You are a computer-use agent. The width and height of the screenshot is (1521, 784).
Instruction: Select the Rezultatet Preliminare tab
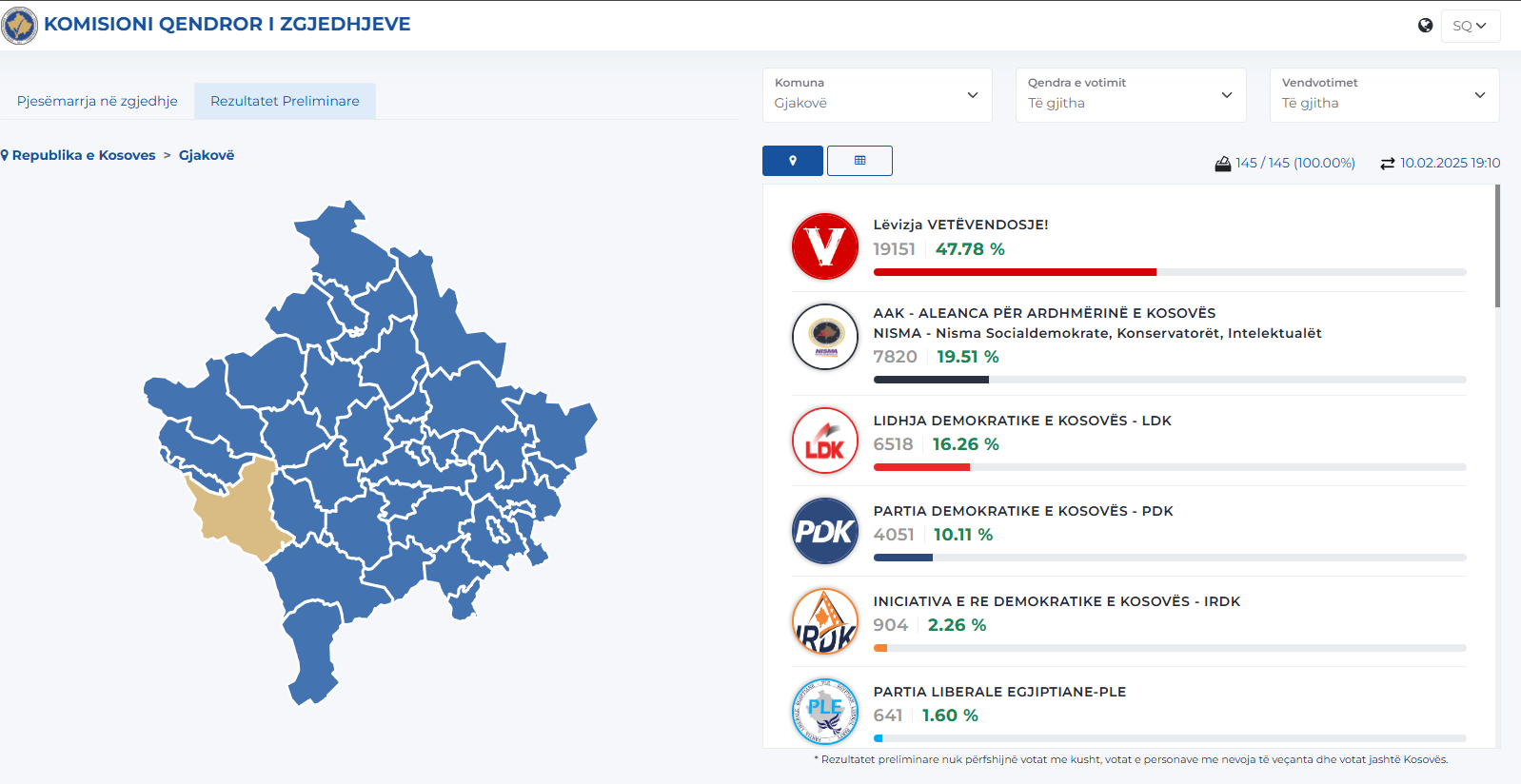(285, 101)
